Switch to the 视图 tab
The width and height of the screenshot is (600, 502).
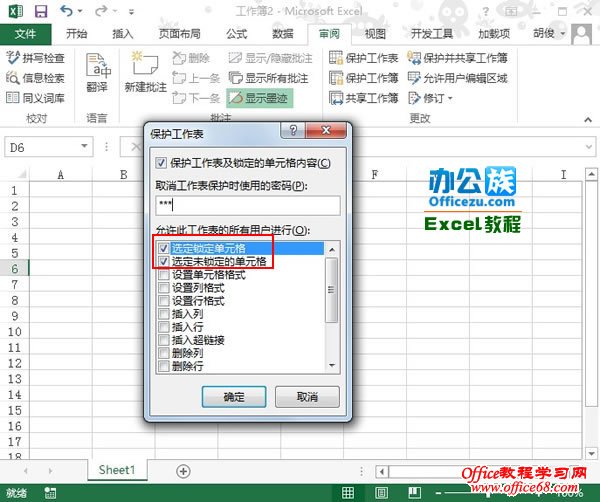point(375,34)
